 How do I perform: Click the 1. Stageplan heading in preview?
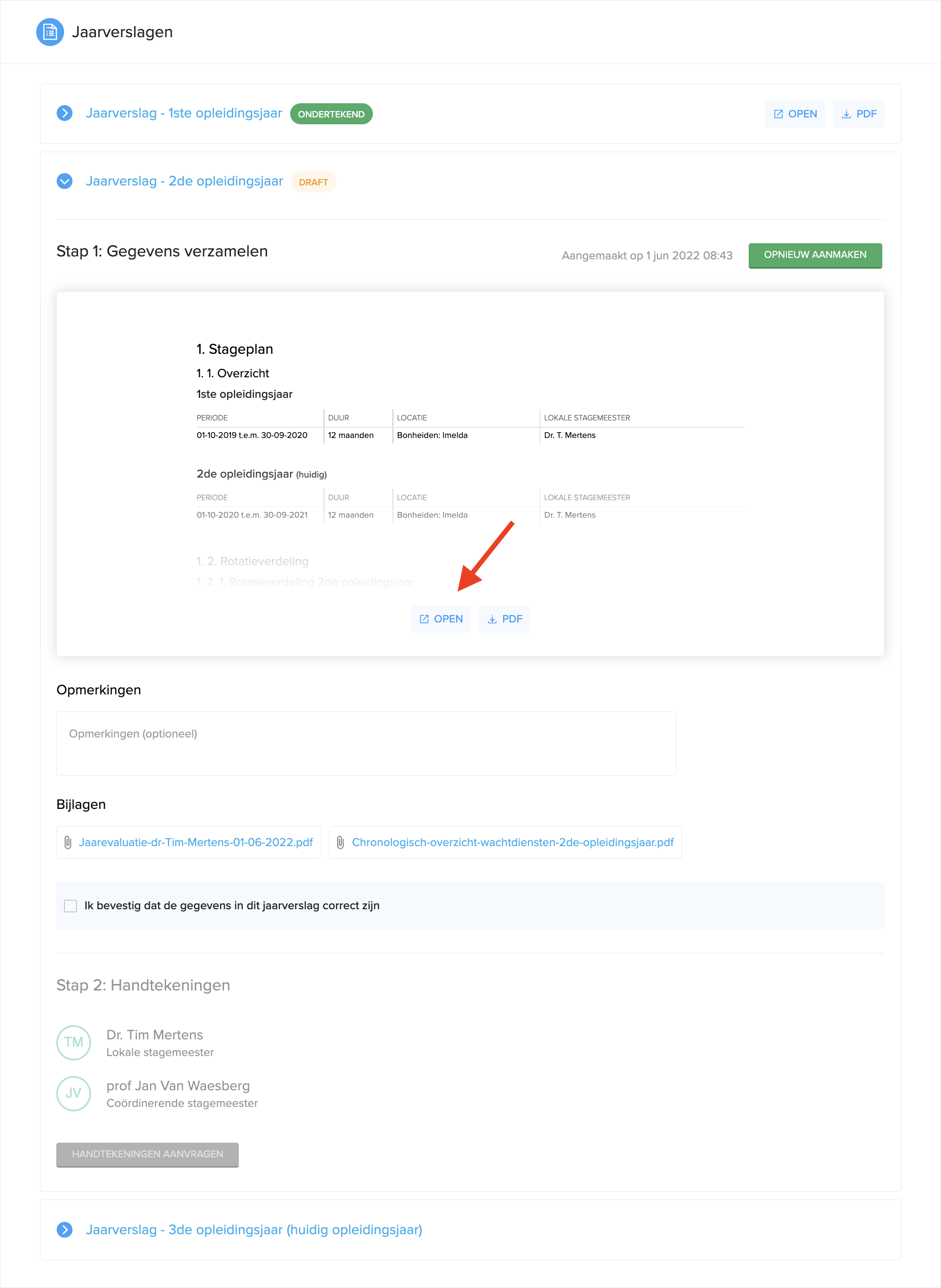point(235,349)
